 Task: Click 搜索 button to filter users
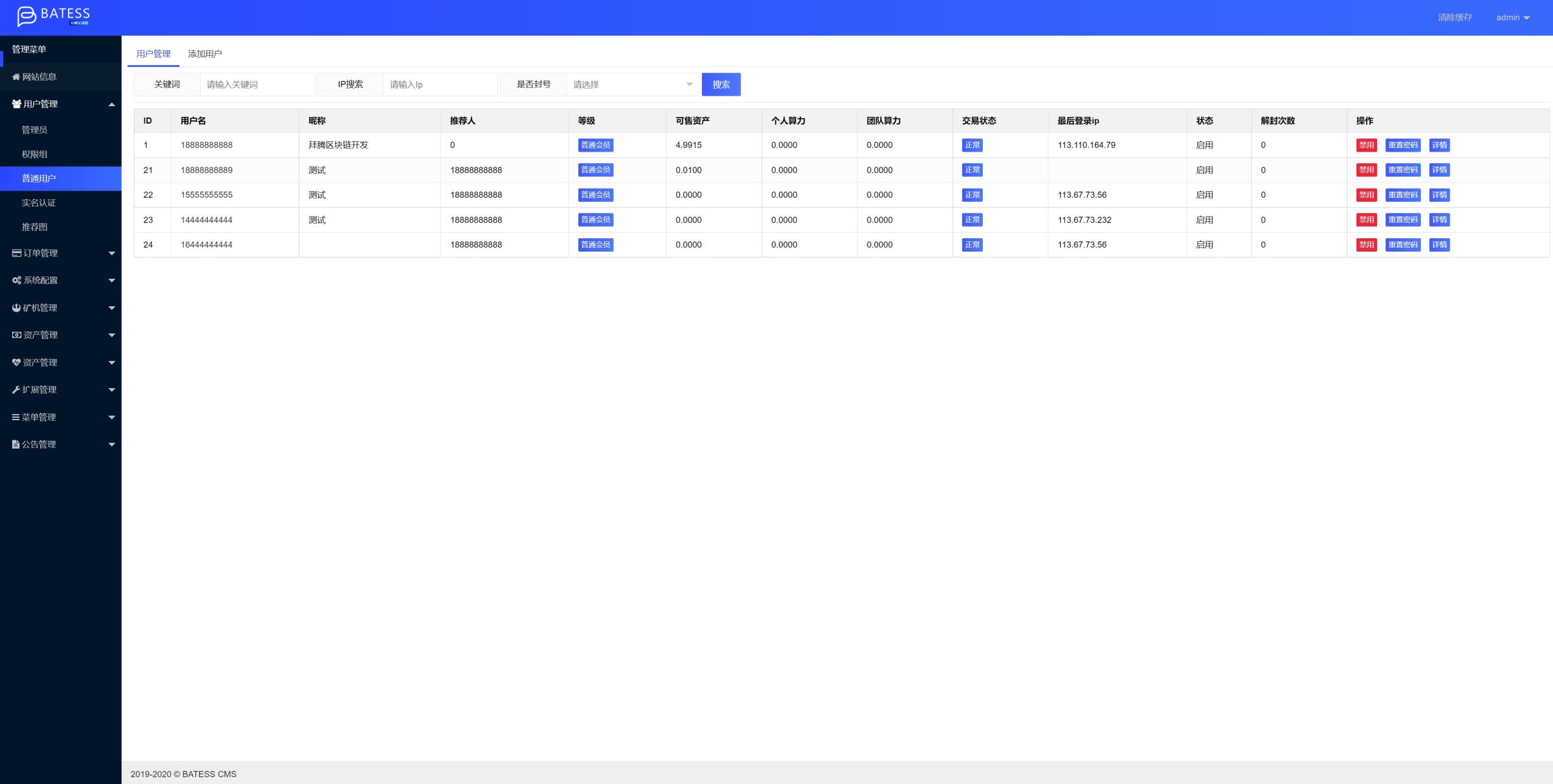point(721,84)
